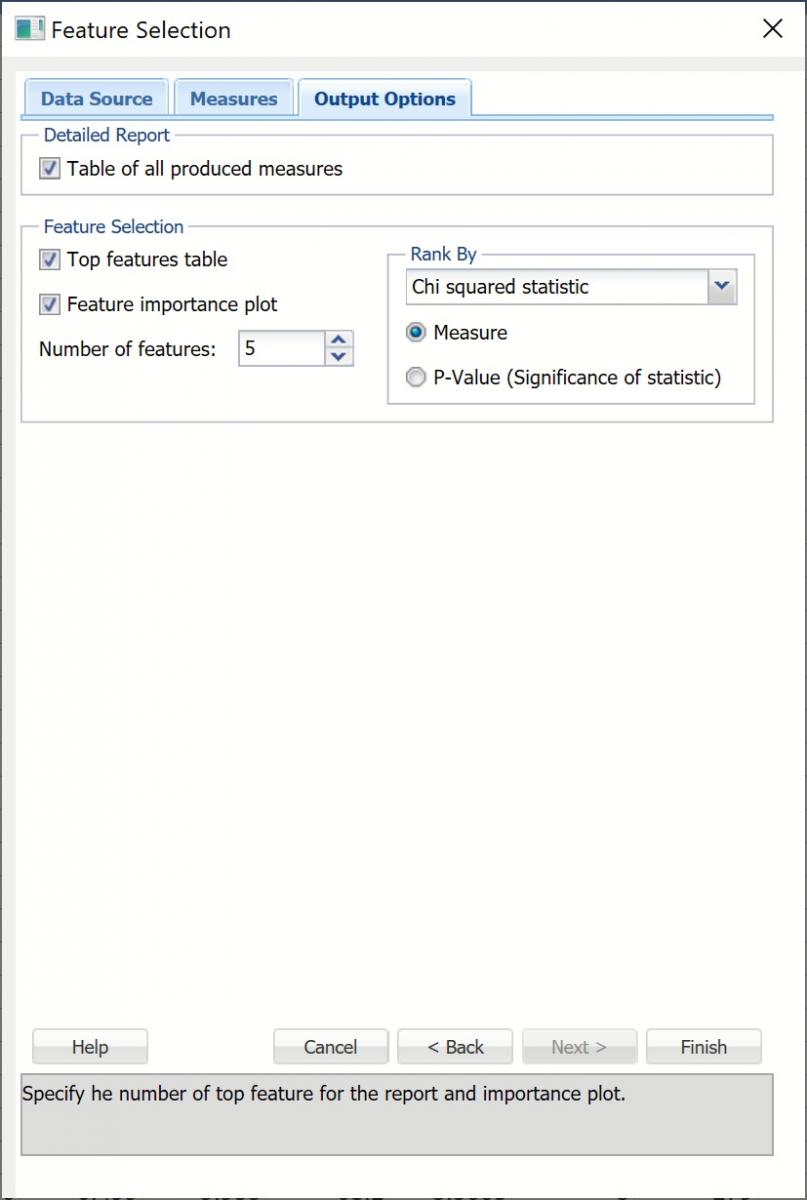
Task: Click the Finish button
Action: pos(703,1047)
